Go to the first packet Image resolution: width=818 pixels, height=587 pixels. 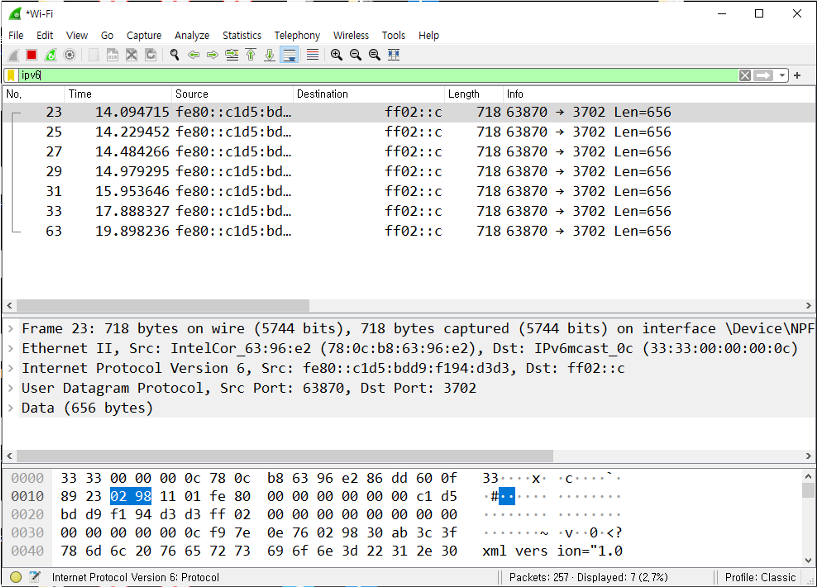tap(251, 55)
